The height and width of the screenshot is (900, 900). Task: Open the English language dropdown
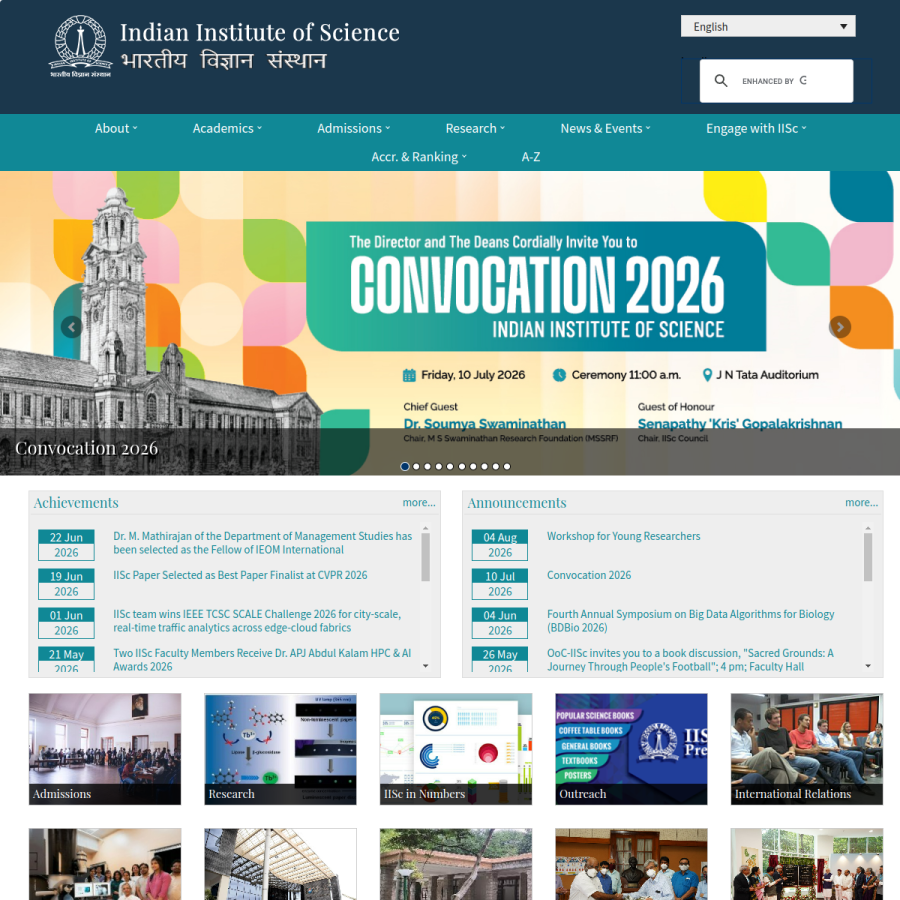(768, 26)
